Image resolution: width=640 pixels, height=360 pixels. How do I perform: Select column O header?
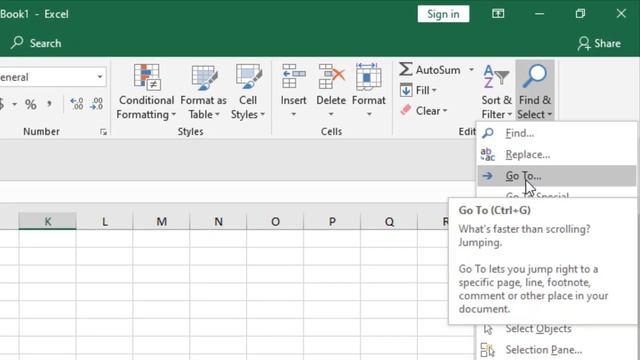pyautogui.click(x=275, y=221)
